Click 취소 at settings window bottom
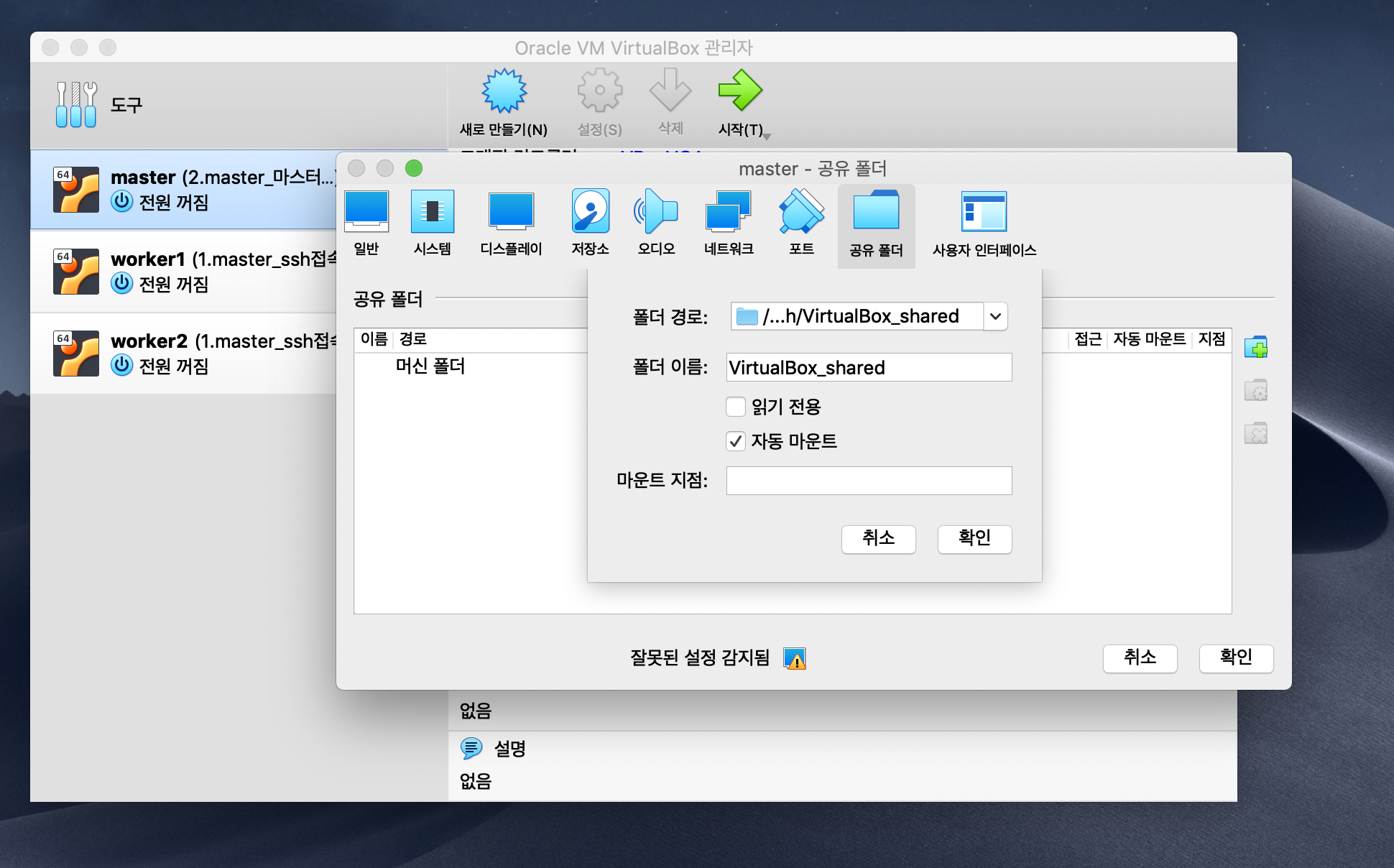Screen dimensions: 1394x868 point(1140,657)
